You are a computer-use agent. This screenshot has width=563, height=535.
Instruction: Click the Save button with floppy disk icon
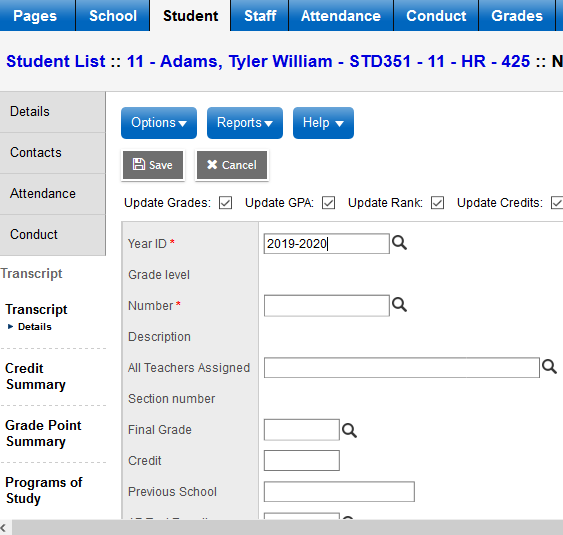tap(153, 165)
